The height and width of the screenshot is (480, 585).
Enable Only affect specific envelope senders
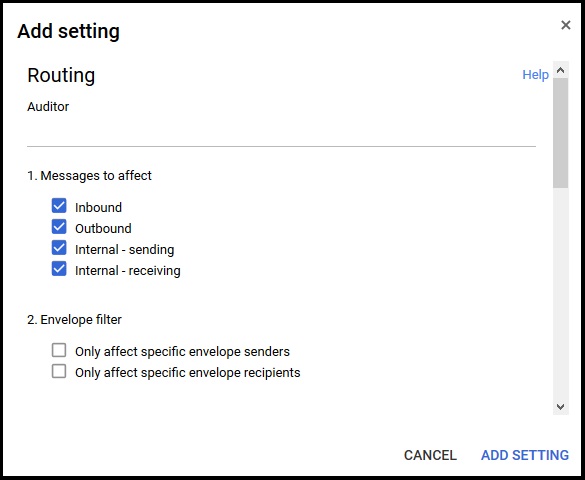tap(59, 350)
